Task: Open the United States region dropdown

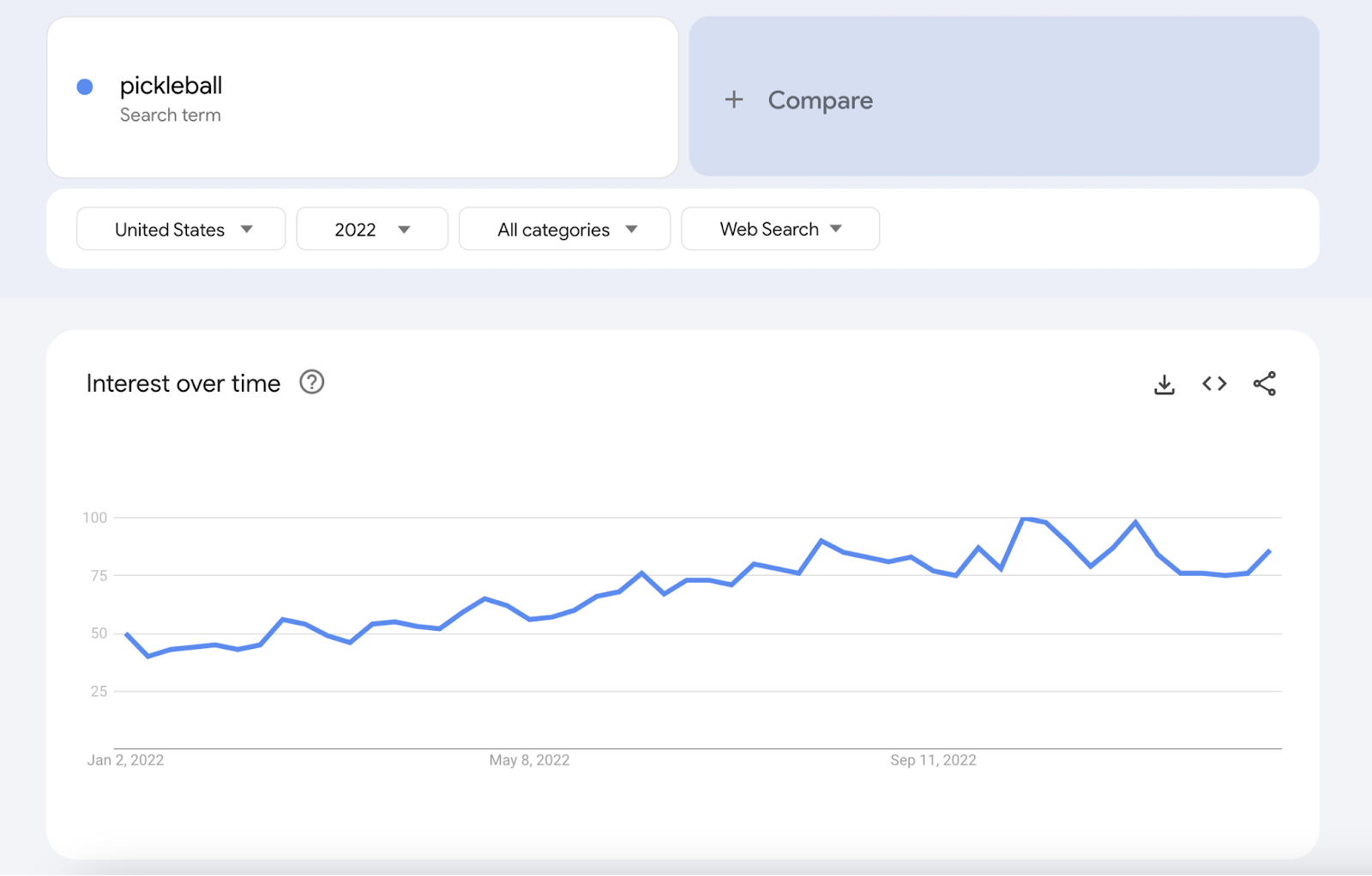Action: point(180,229)
